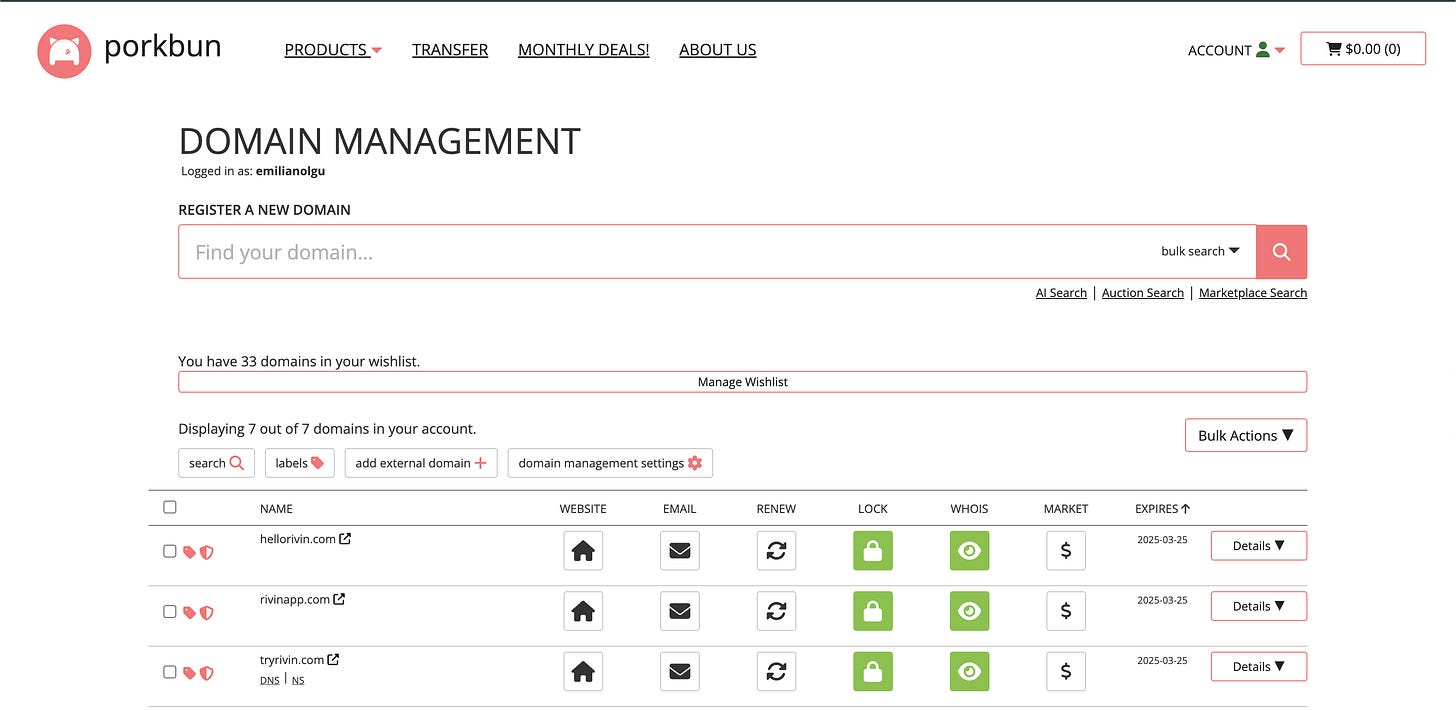Toggle select-all checkbox in table header
Viewport: 1456px width, 710px height.
pyautogui.click(x=170, y=507)
